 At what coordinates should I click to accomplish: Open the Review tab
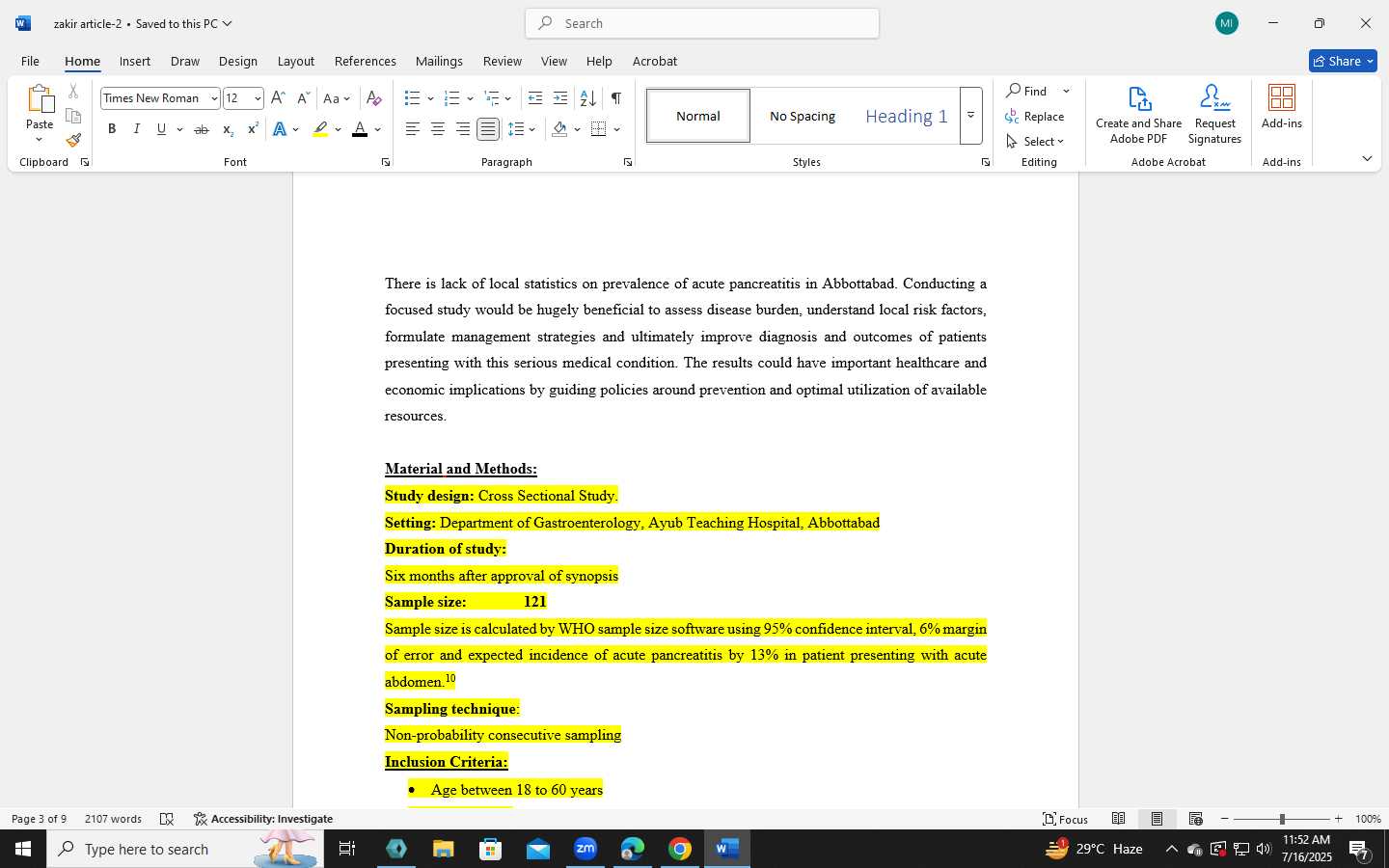(x=503, y=61)
